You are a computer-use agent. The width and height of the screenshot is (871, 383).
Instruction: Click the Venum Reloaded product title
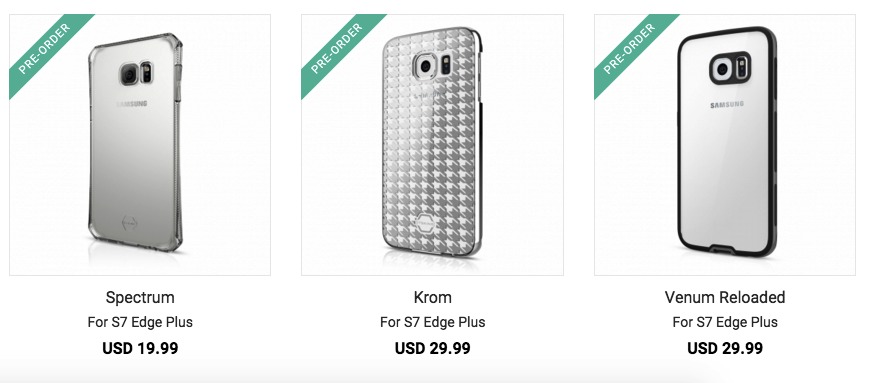click(725, 297)
